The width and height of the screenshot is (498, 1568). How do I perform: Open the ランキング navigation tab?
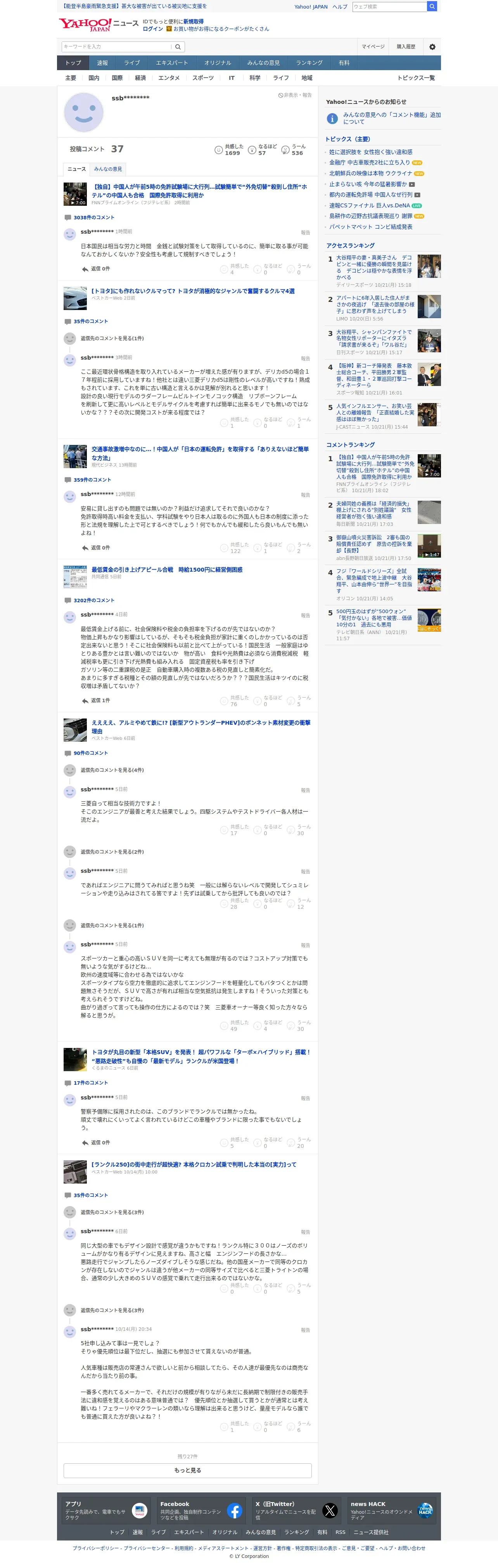pyautogui.click(x=309, y=63)
